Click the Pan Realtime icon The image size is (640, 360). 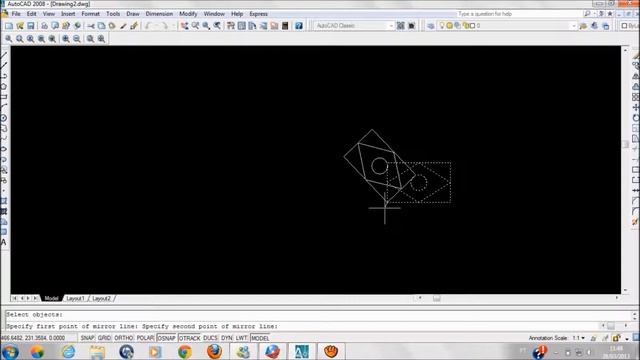click(x=184, y=26)
